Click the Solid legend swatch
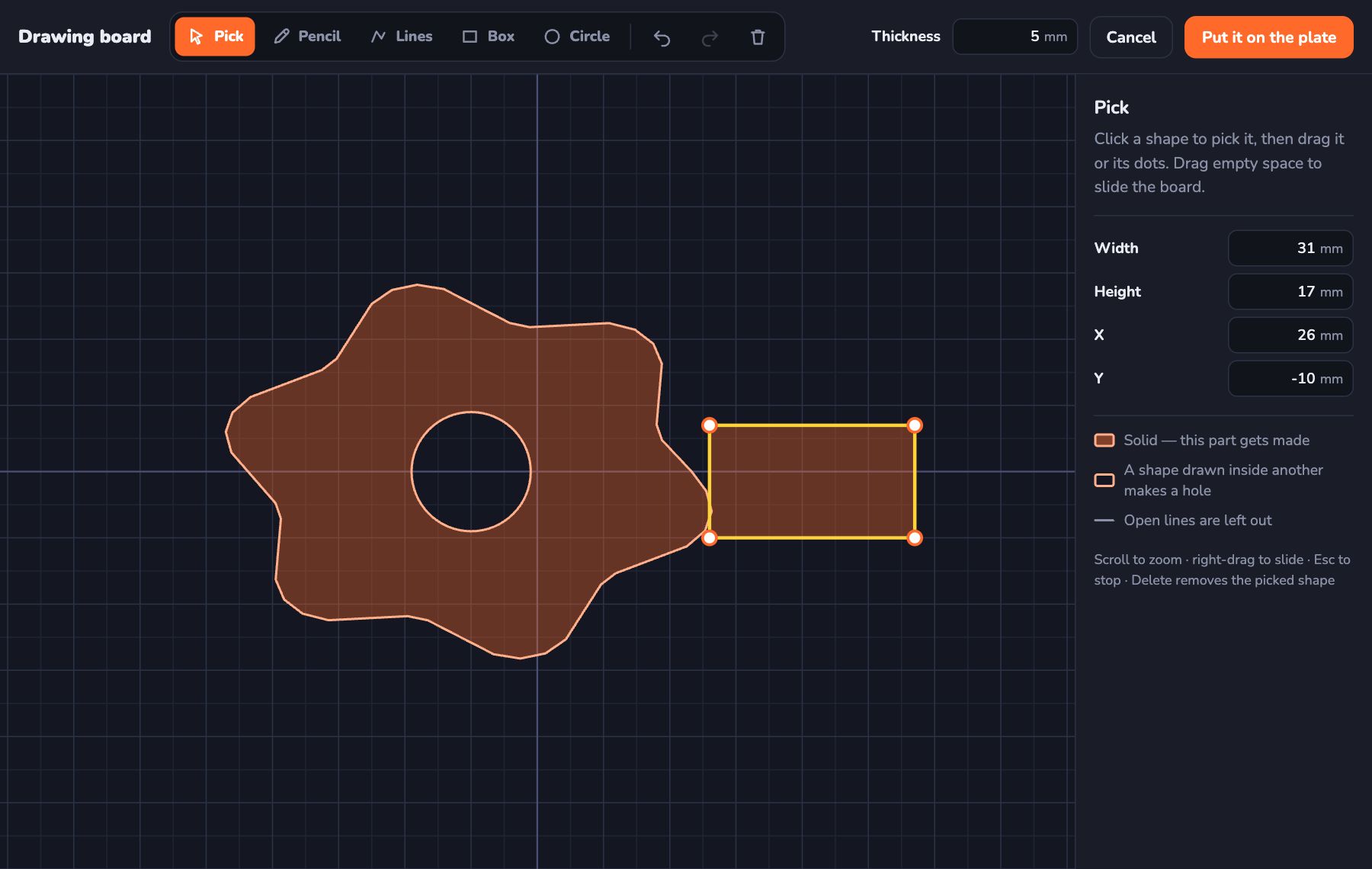 pyautogui.click(x=1104, y=441)
